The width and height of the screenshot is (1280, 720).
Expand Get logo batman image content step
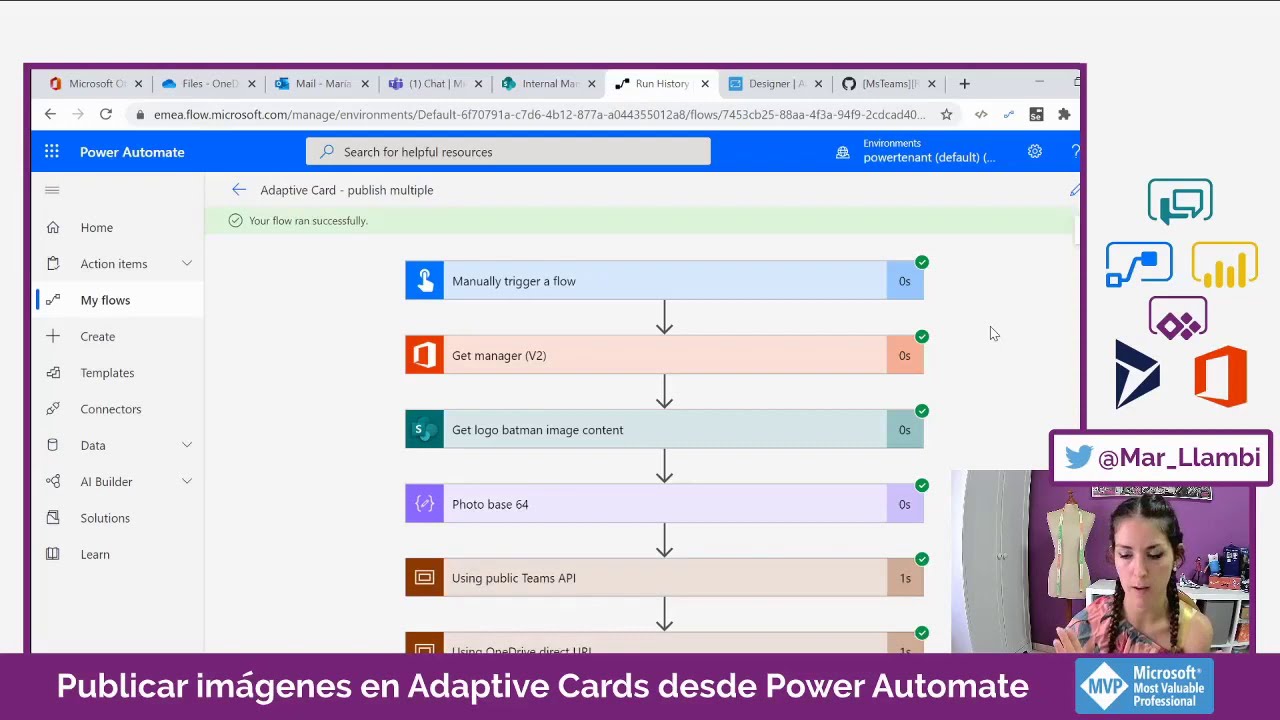coord(664,430)
